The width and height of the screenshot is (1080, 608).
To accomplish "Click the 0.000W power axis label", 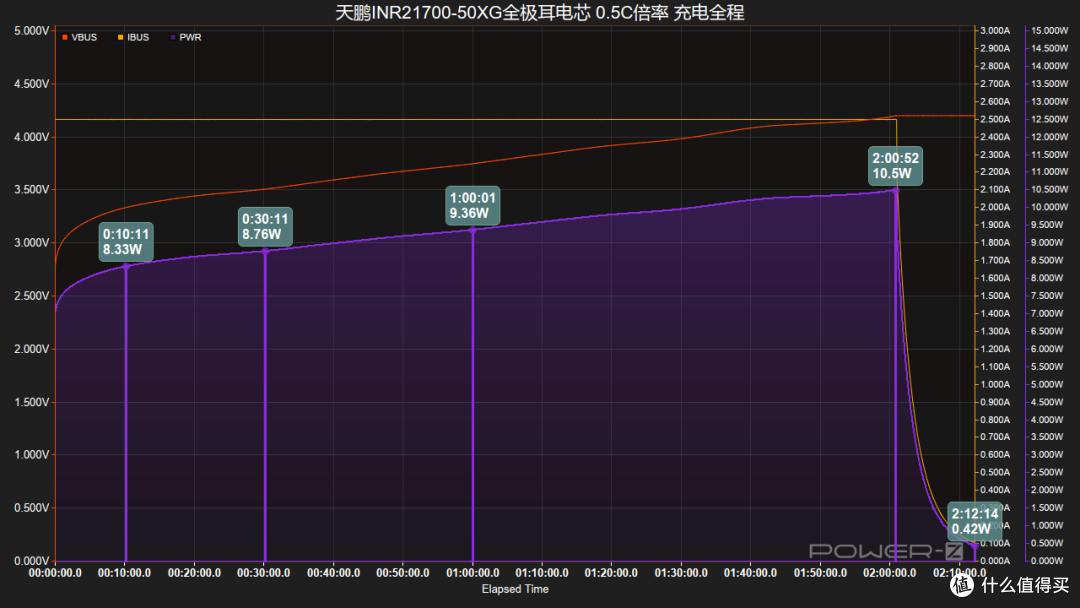I will pyautogui.click(x=1047, y=561).
